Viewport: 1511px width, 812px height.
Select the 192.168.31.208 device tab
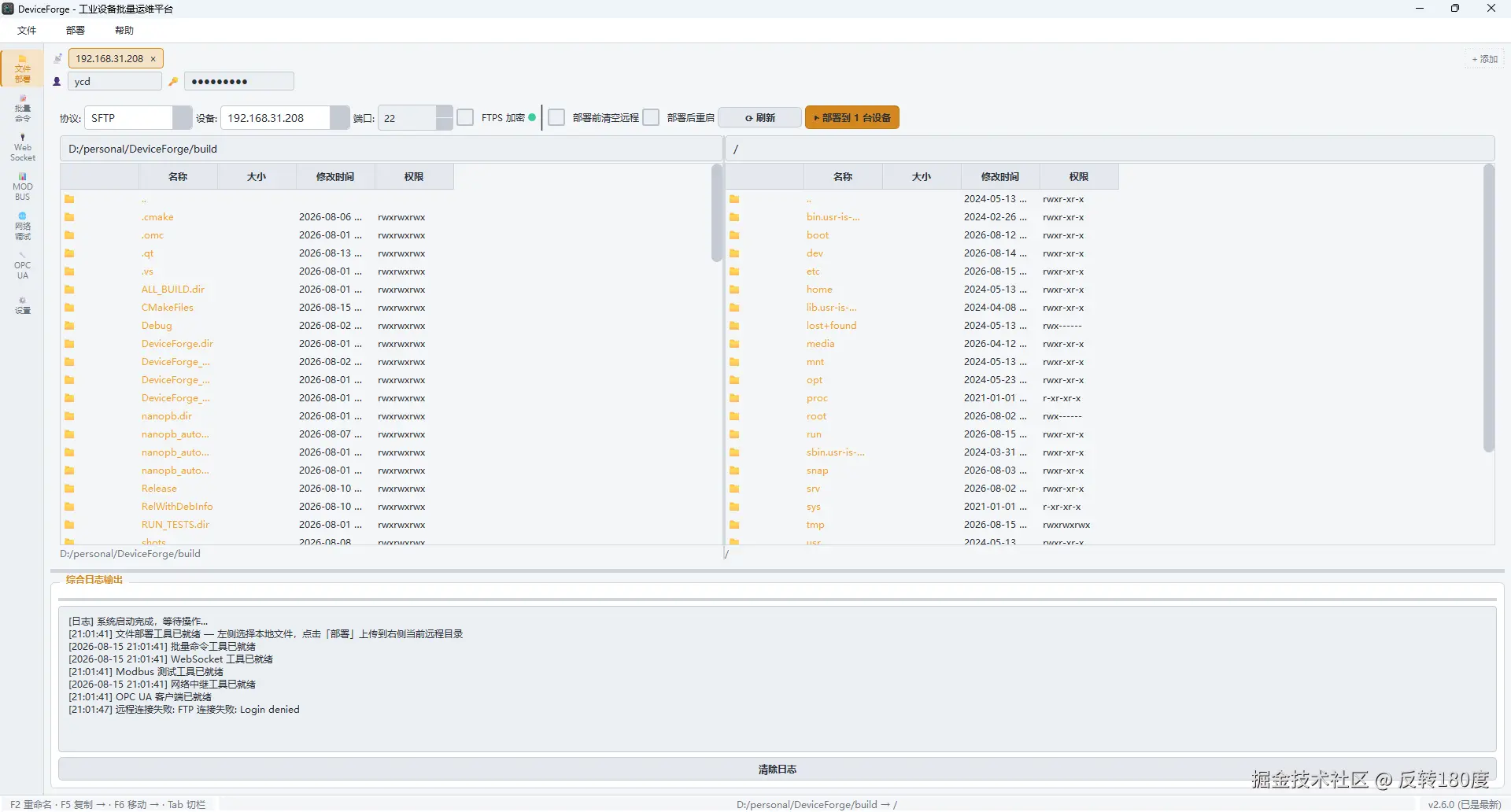(109, 58)
